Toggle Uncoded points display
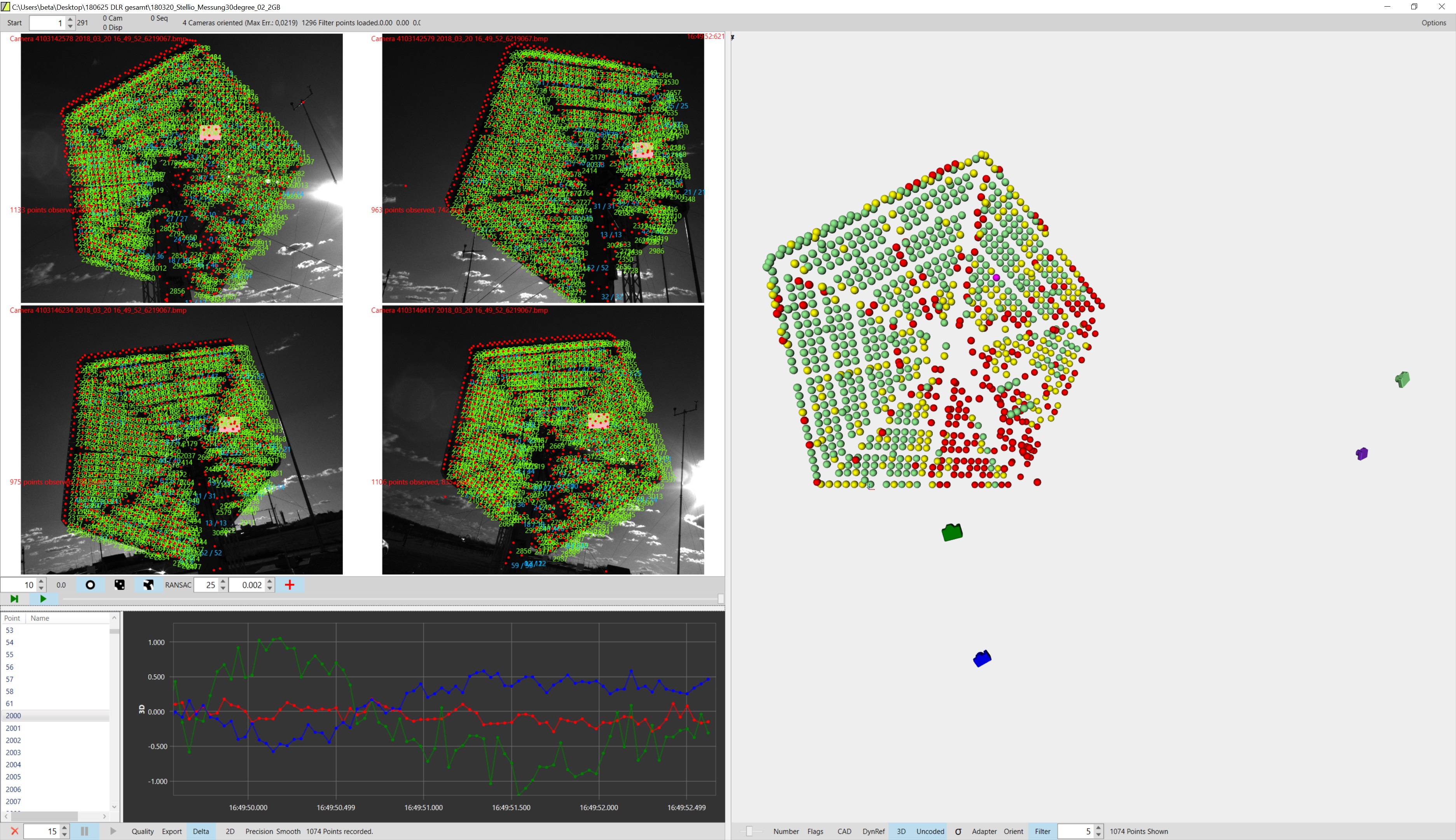1456x840 pixels. click(x=930, y=831)
